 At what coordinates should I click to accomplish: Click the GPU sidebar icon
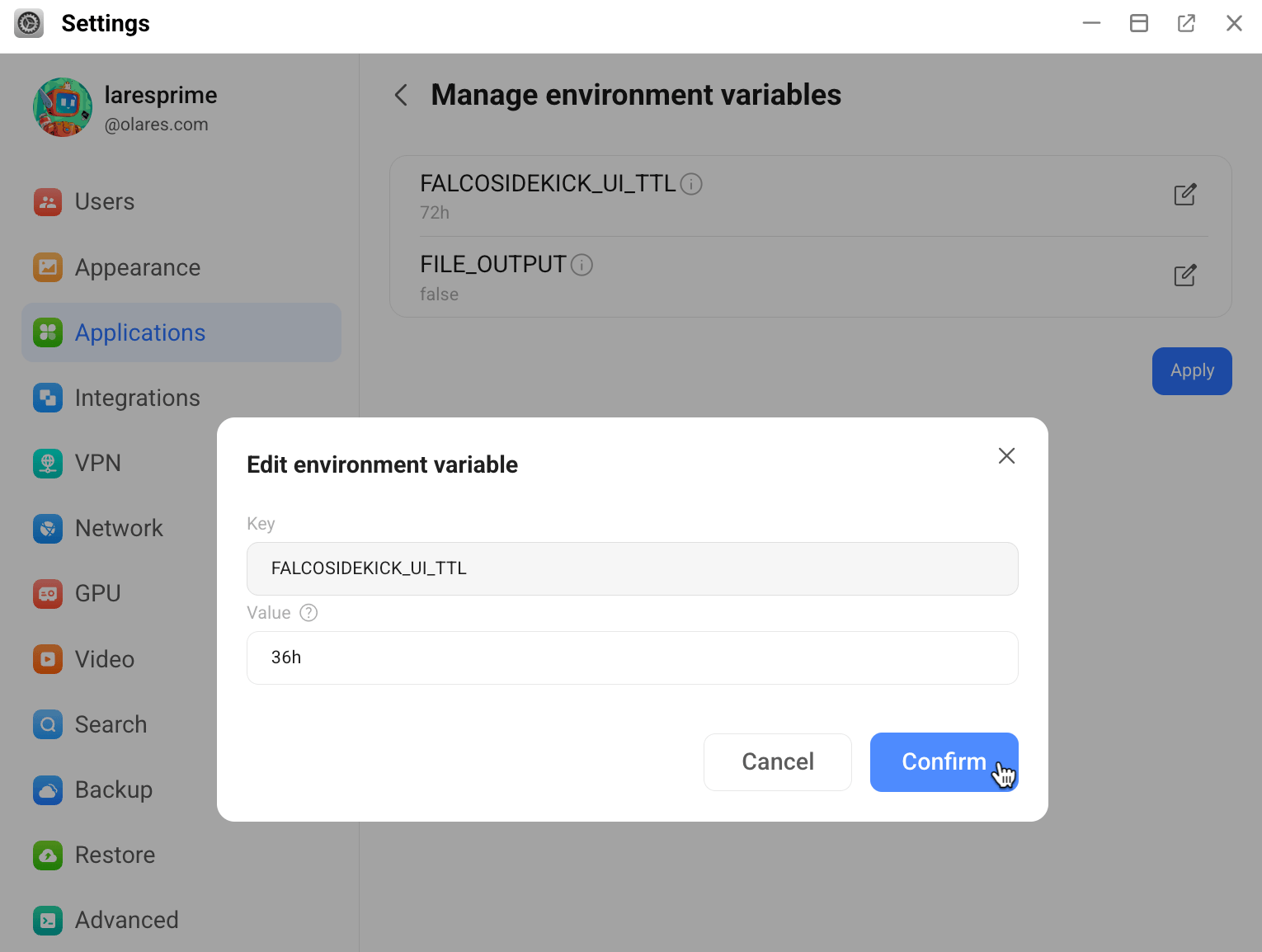point(48,594)
